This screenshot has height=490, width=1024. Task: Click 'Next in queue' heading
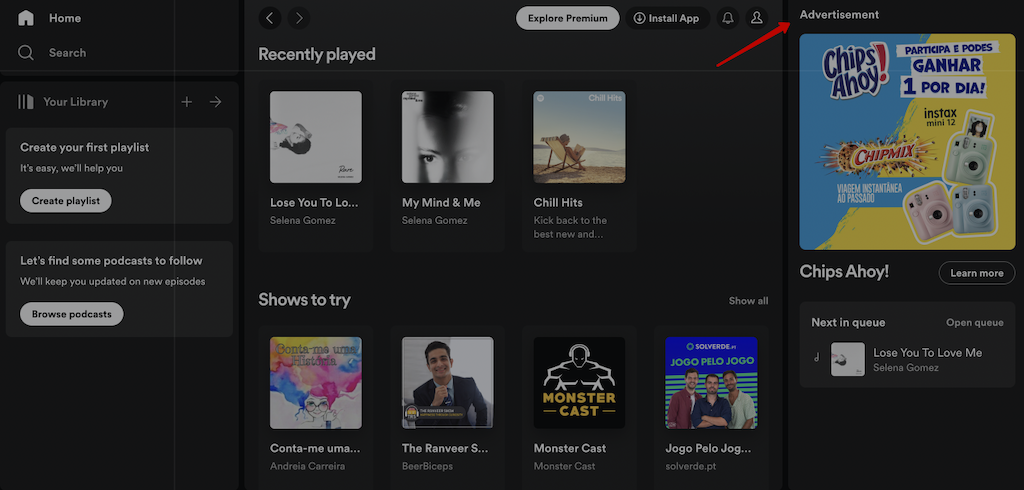pyautogui.click(x=848, y=323)
